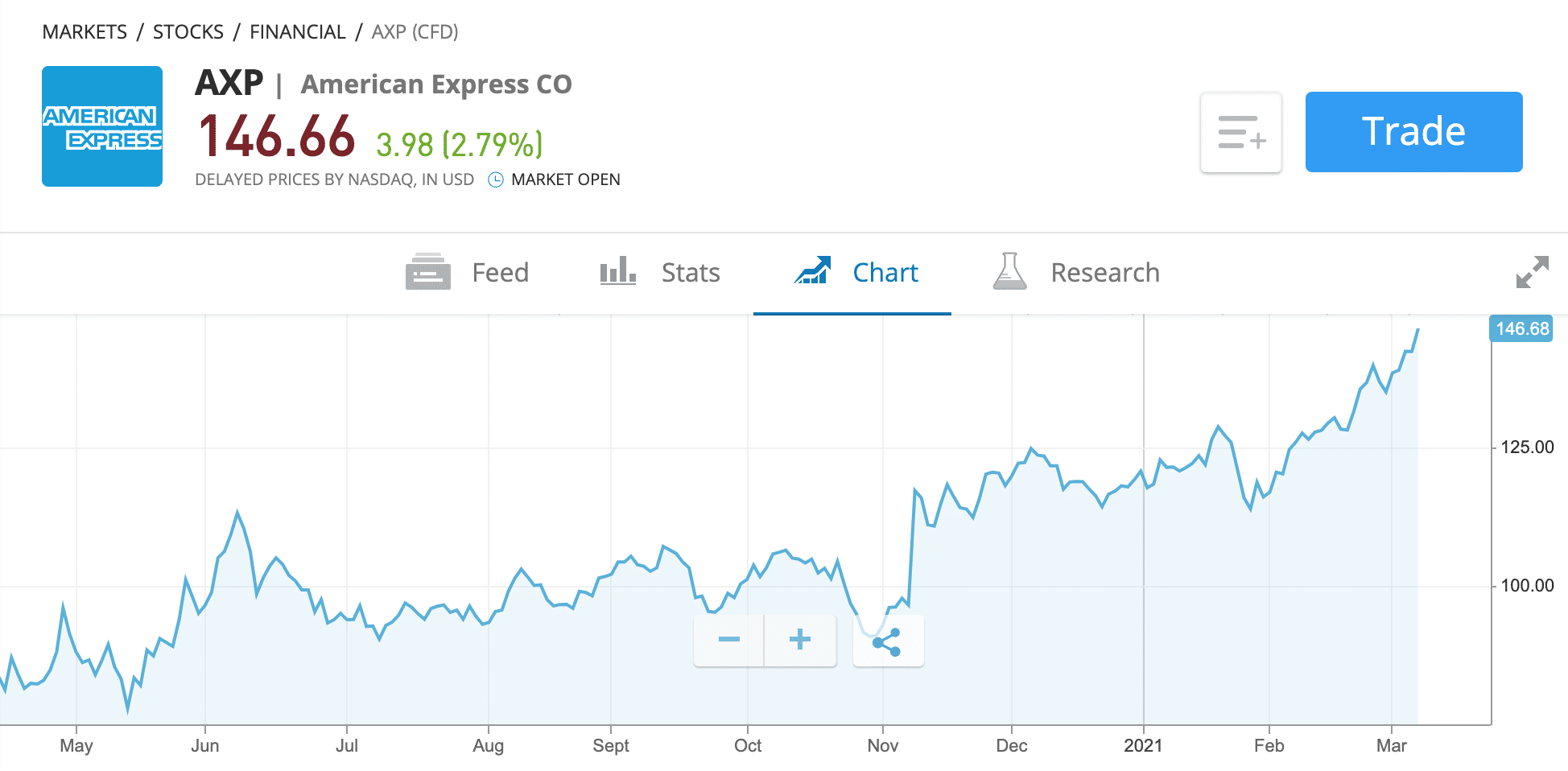Click the Aug time axis label
The width and height of the screenshot is (1568, 771).
(489, 746)
